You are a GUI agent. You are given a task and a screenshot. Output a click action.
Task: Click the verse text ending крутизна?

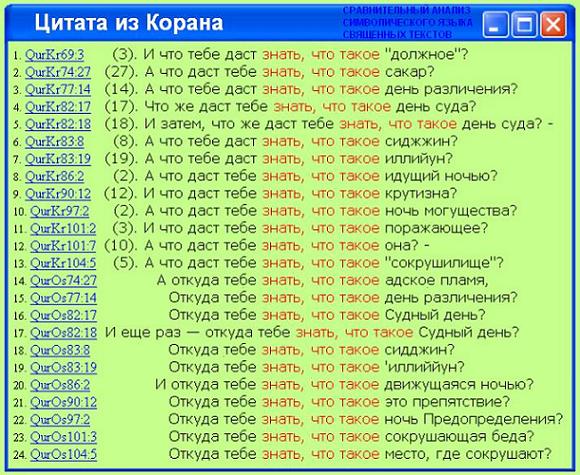[281, 194]
